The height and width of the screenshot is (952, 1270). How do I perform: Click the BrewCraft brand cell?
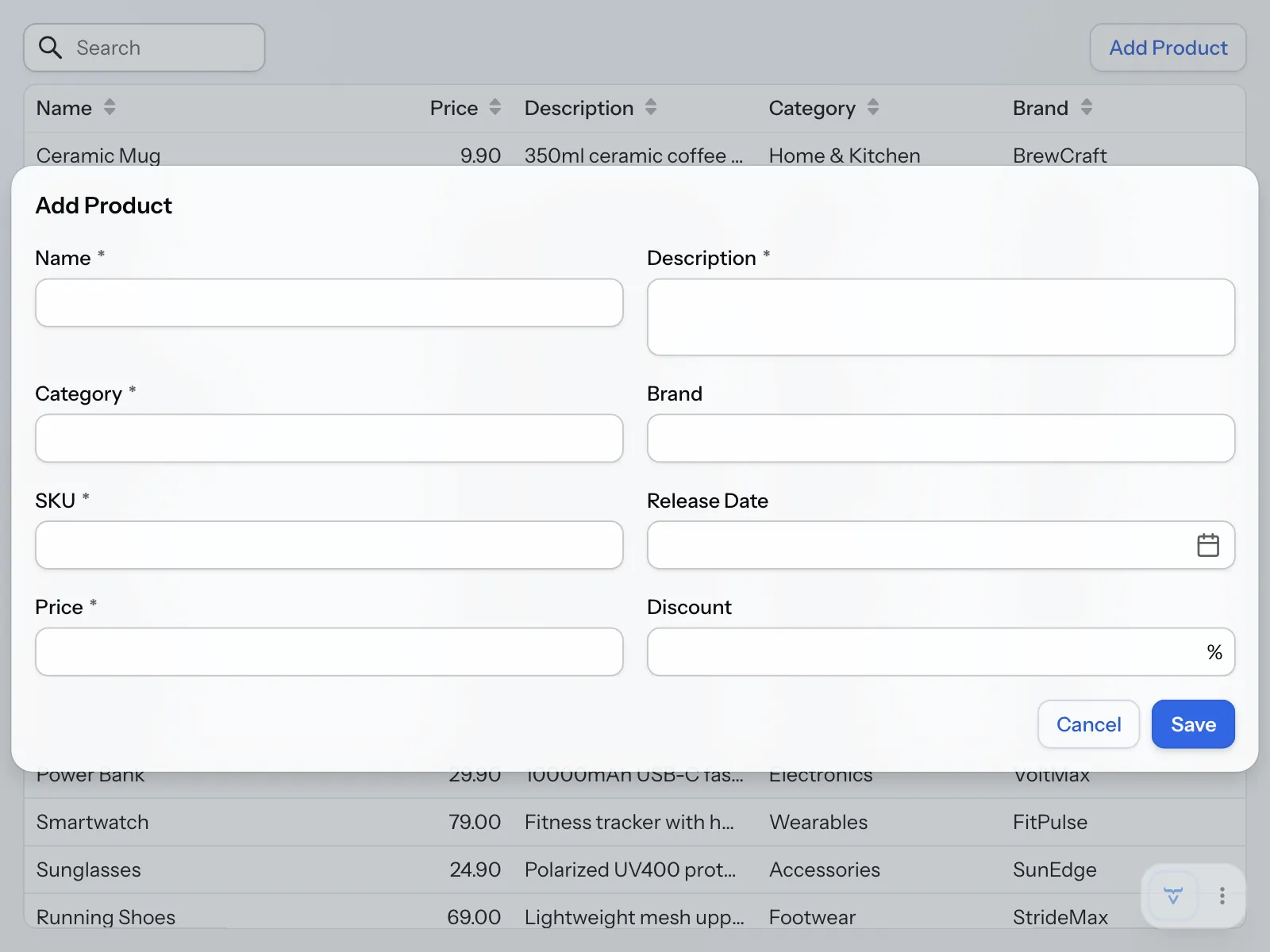point(1060,155)
